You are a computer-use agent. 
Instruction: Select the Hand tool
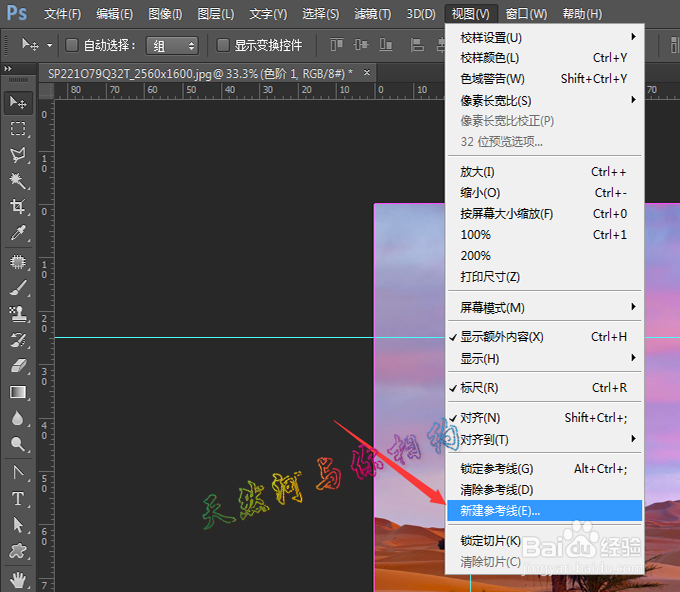18,579
